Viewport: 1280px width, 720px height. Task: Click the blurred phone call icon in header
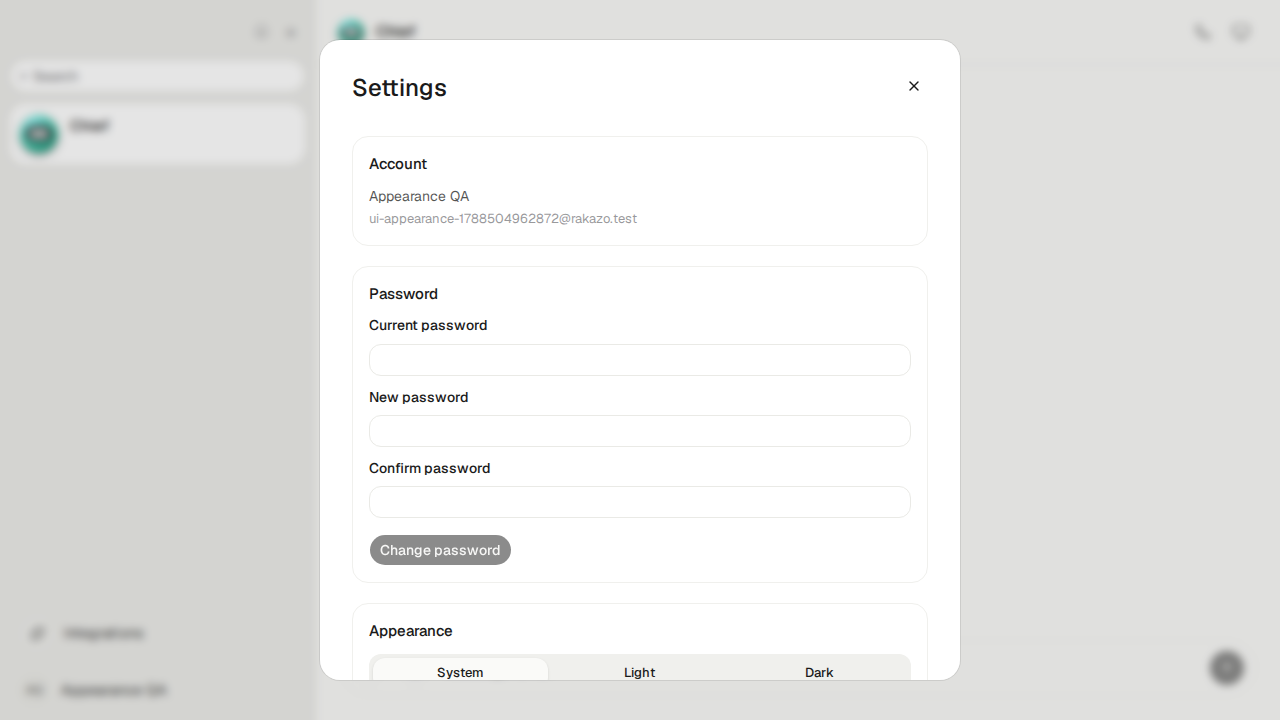point(1203,32)
